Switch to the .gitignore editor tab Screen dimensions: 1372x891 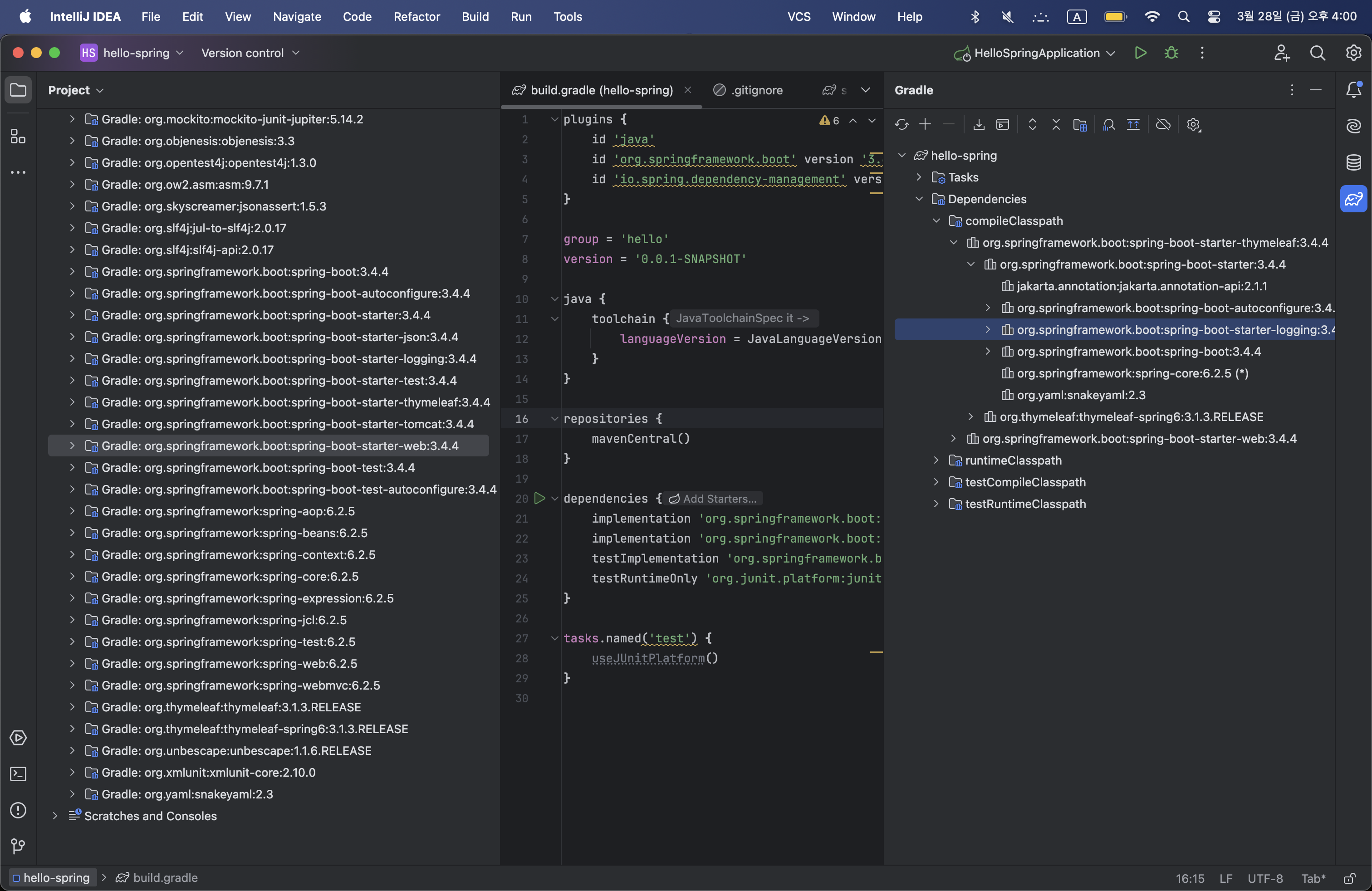click(x=748, y=90)
